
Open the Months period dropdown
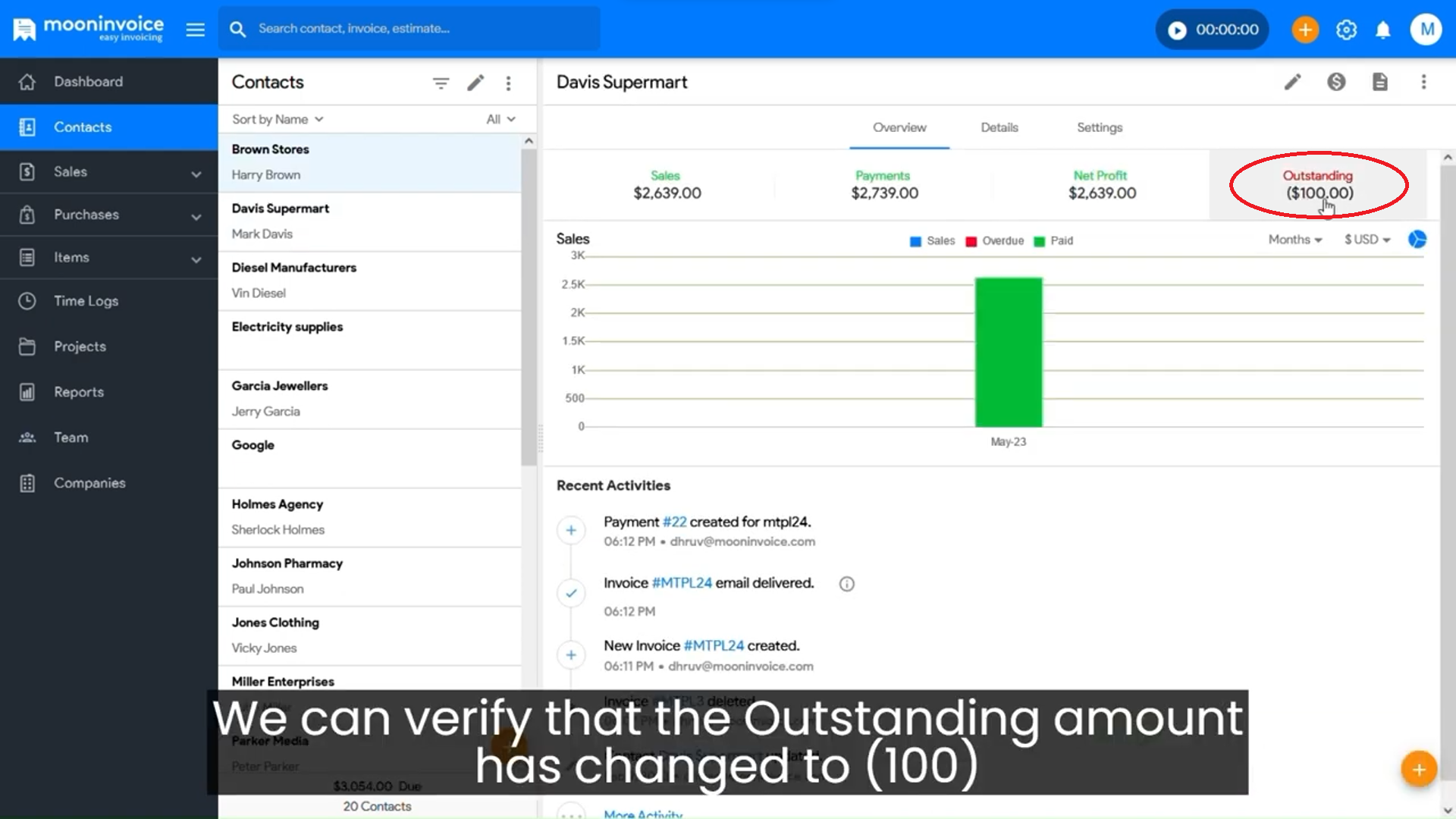1294,240
